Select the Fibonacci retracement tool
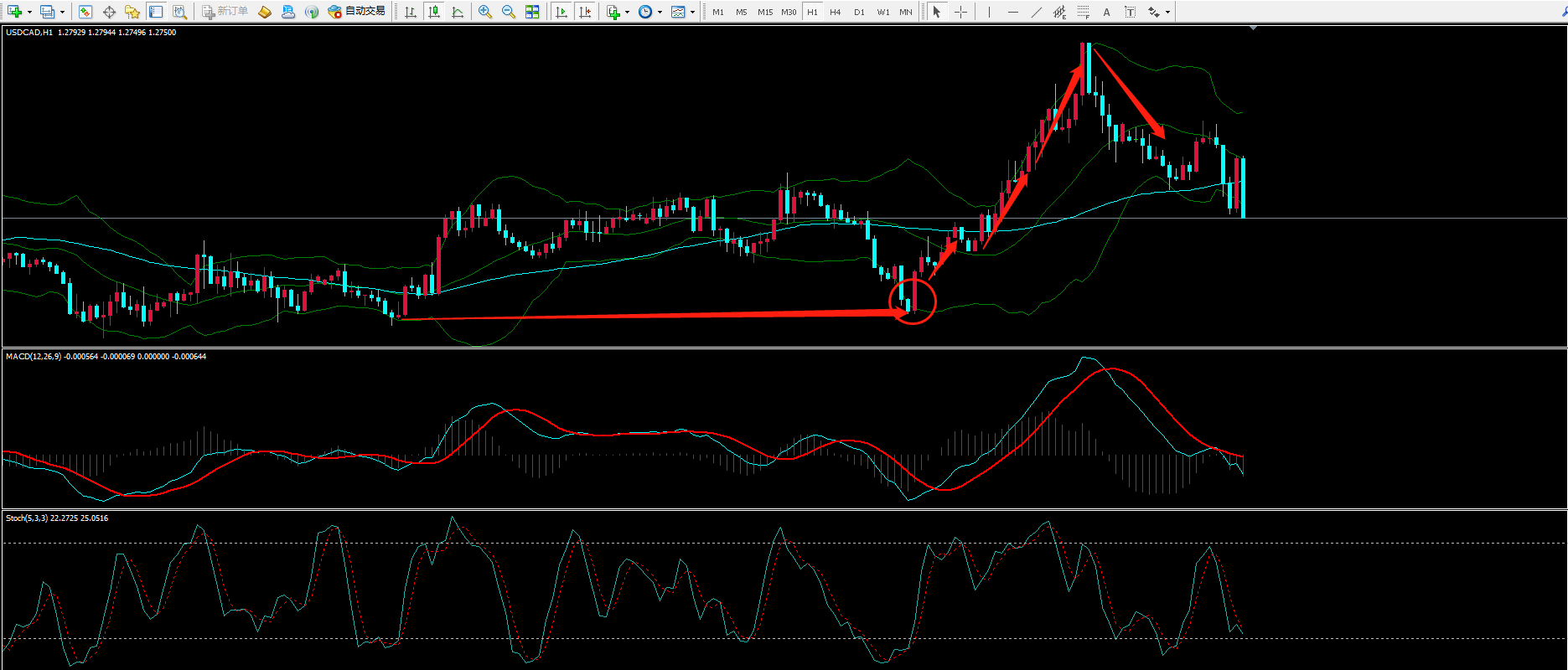Viewport: 1568px width, 670px height. 1084,12
